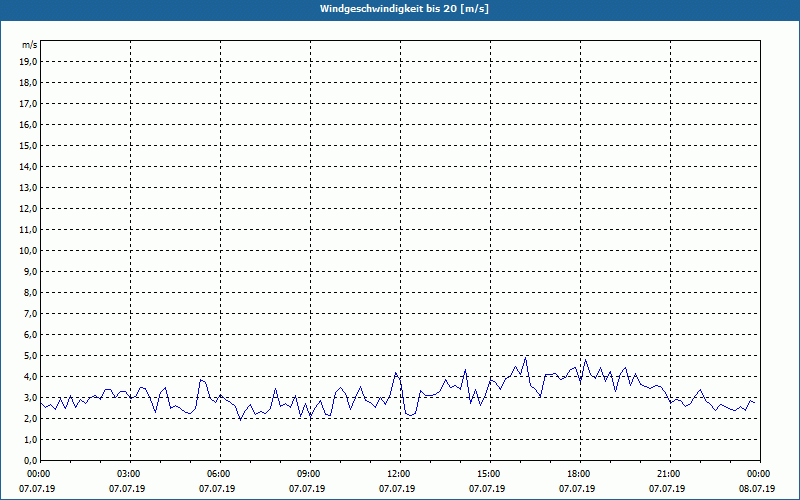Click the wind speed peak just after 16:00
The width and height of the screenshot is (800, 500).
click(526, 358)
